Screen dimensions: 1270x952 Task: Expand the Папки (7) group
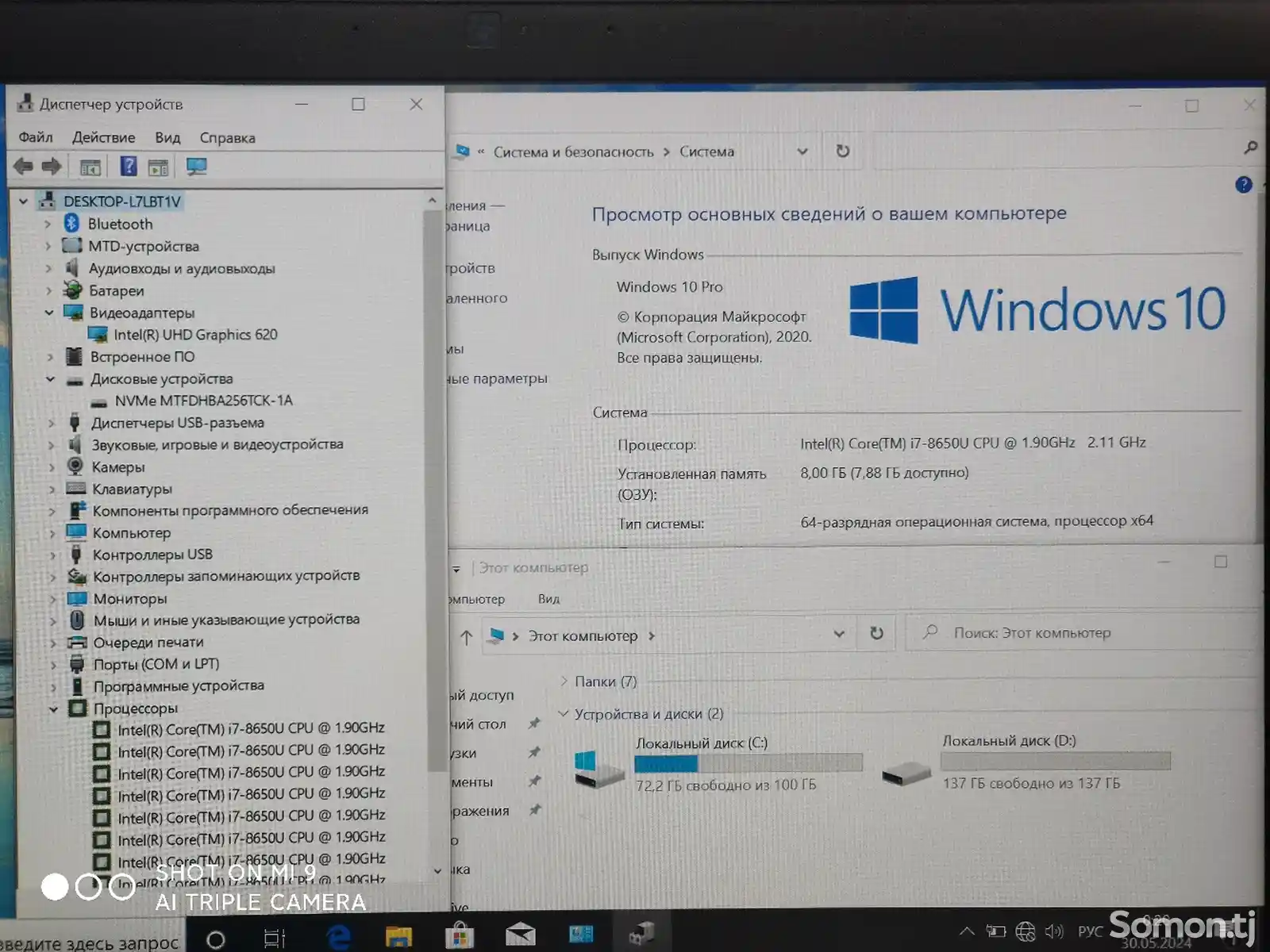[564, 681]
